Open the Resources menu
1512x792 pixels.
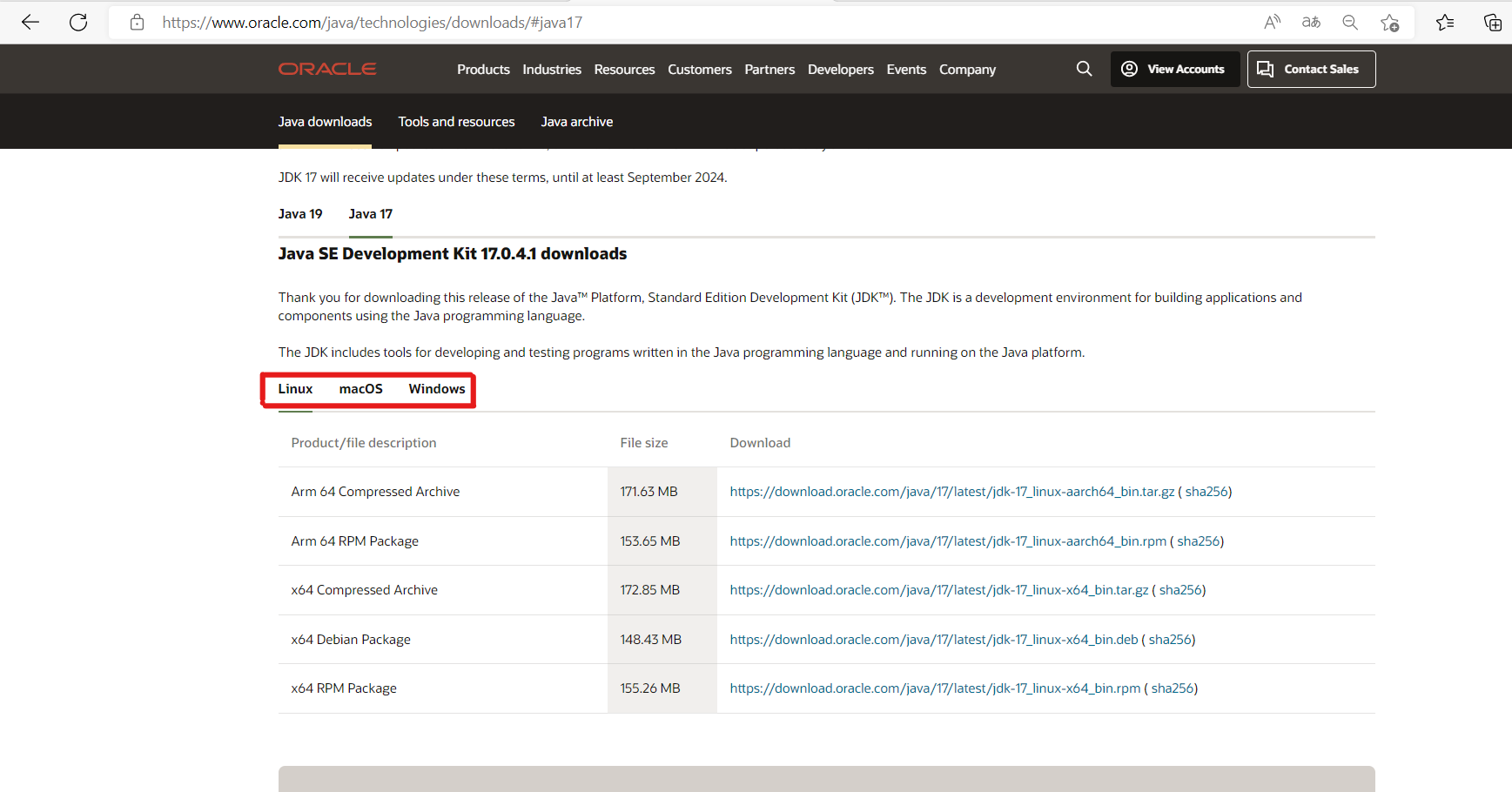(x=624, y=70)
